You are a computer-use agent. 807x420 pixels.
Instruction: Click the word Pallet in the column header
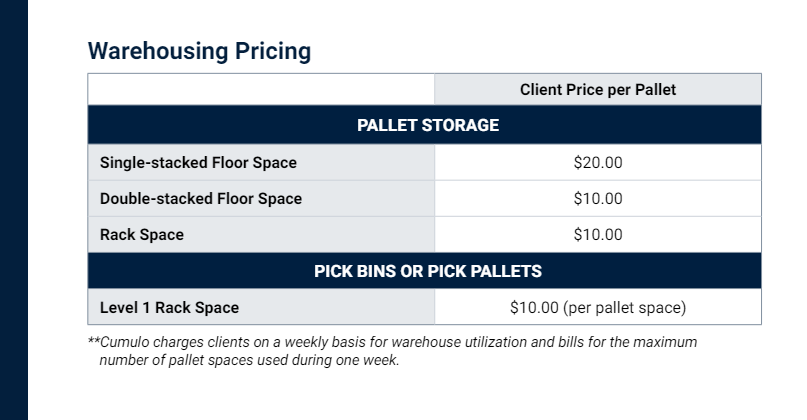pyautogui.click(x=655, y=90)
